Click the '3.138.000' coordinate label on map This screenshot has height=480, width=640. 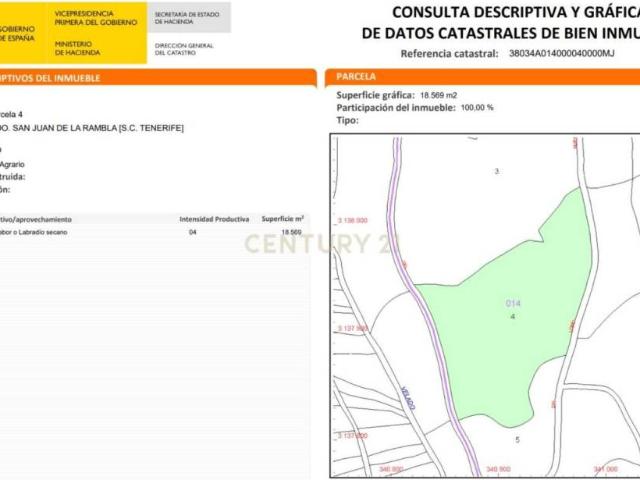pos(353,220)
